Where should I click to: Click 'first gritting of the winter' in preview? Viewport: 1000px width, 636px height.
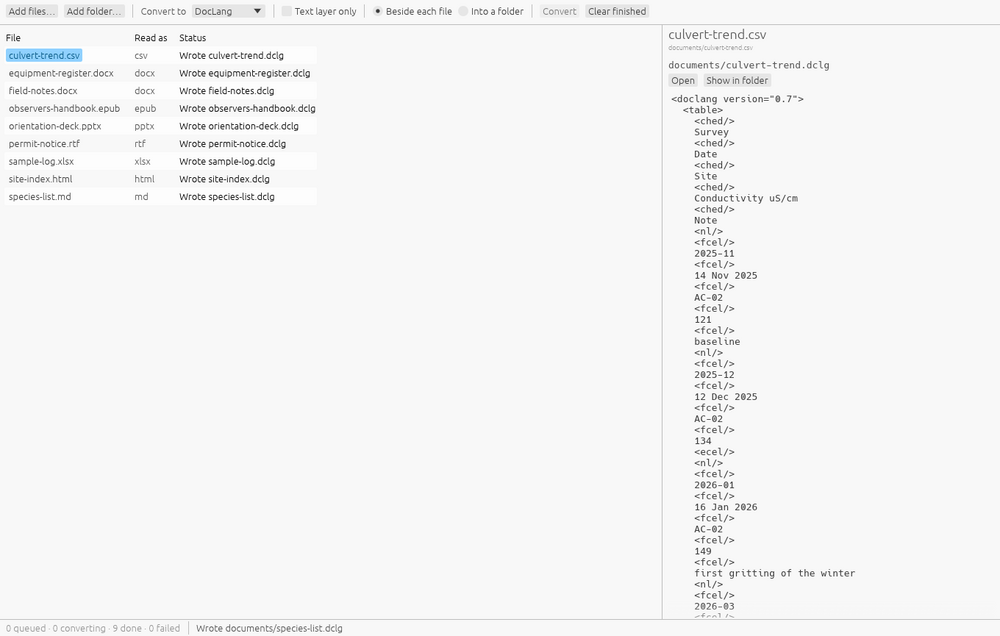[775, 573]
